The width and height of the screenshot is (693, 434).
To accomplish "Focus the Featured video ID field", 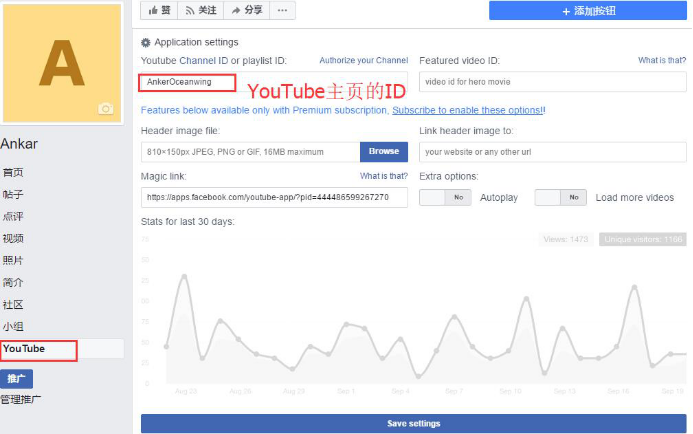I will click(552, 82).
